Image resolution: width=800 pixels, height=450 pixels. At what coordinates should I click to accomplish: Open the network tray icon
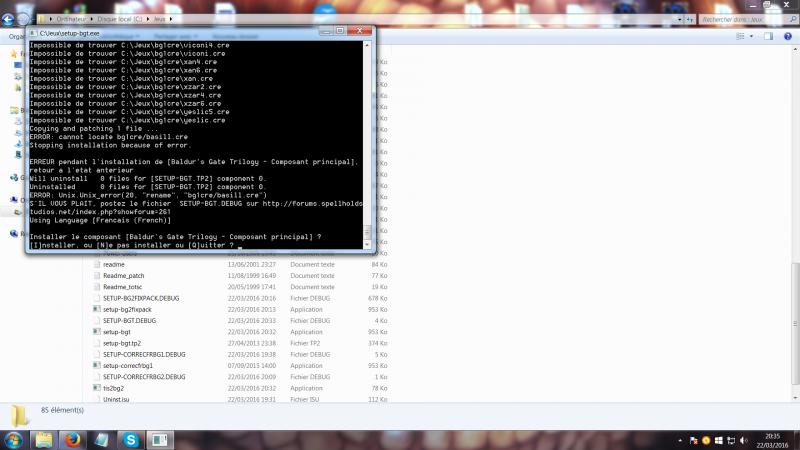coord(731,440)
